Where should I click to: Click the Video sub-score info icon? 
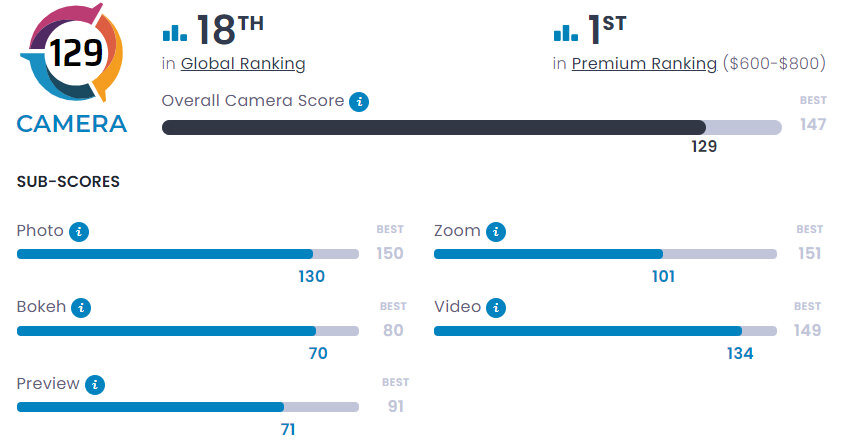[x=497, y=307]
